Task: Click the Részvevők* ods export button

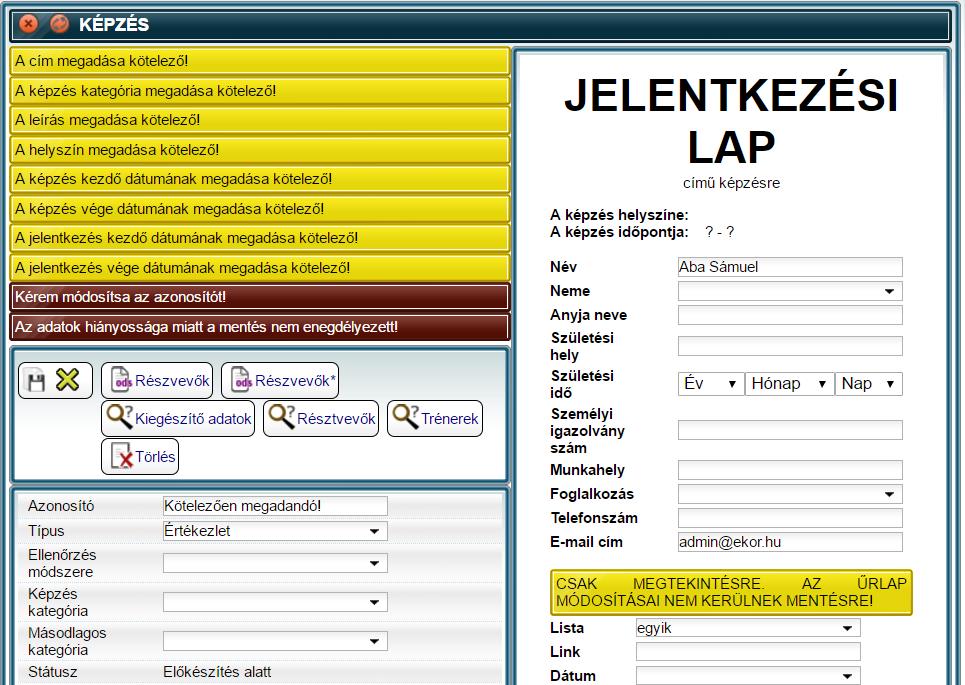Action: click(280, 381)
